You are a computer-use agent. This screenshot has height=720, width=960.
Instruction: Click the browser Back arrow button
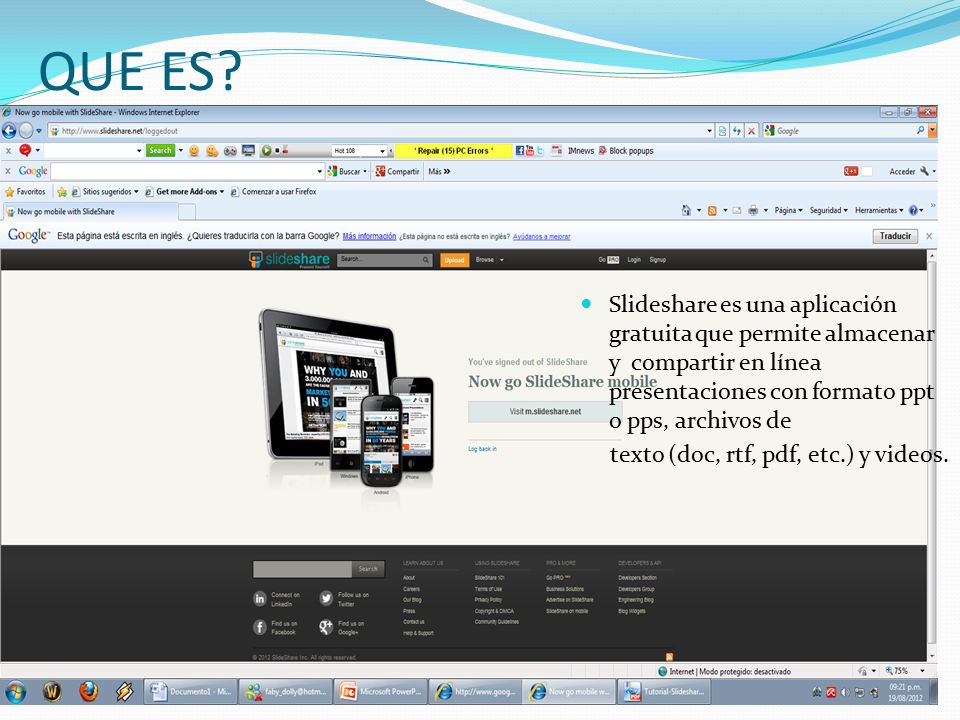click(9, 130)
